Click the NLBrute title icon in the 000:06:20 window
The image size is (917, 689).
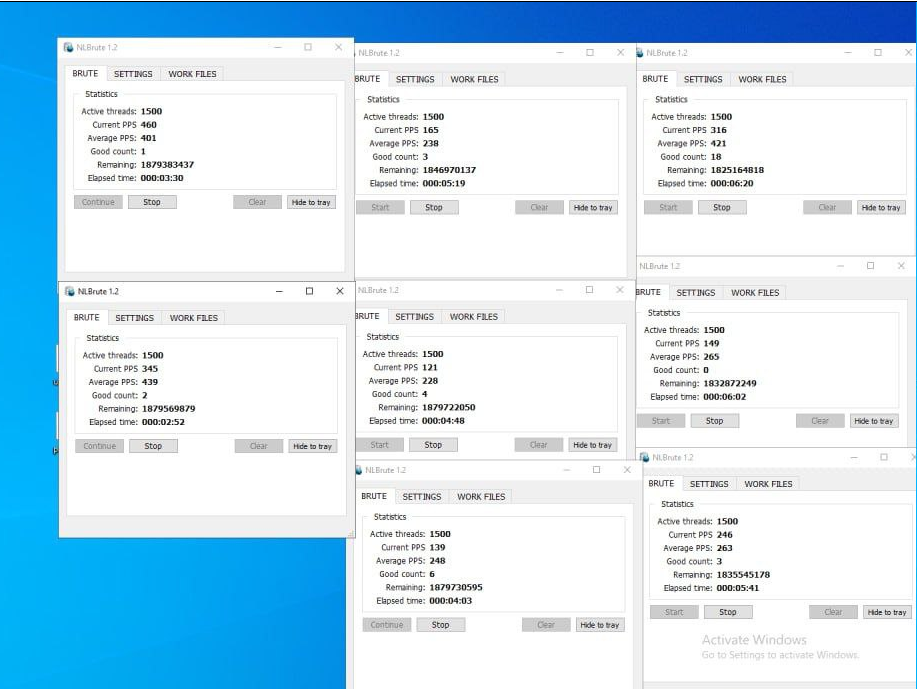(x=640, y=53)
